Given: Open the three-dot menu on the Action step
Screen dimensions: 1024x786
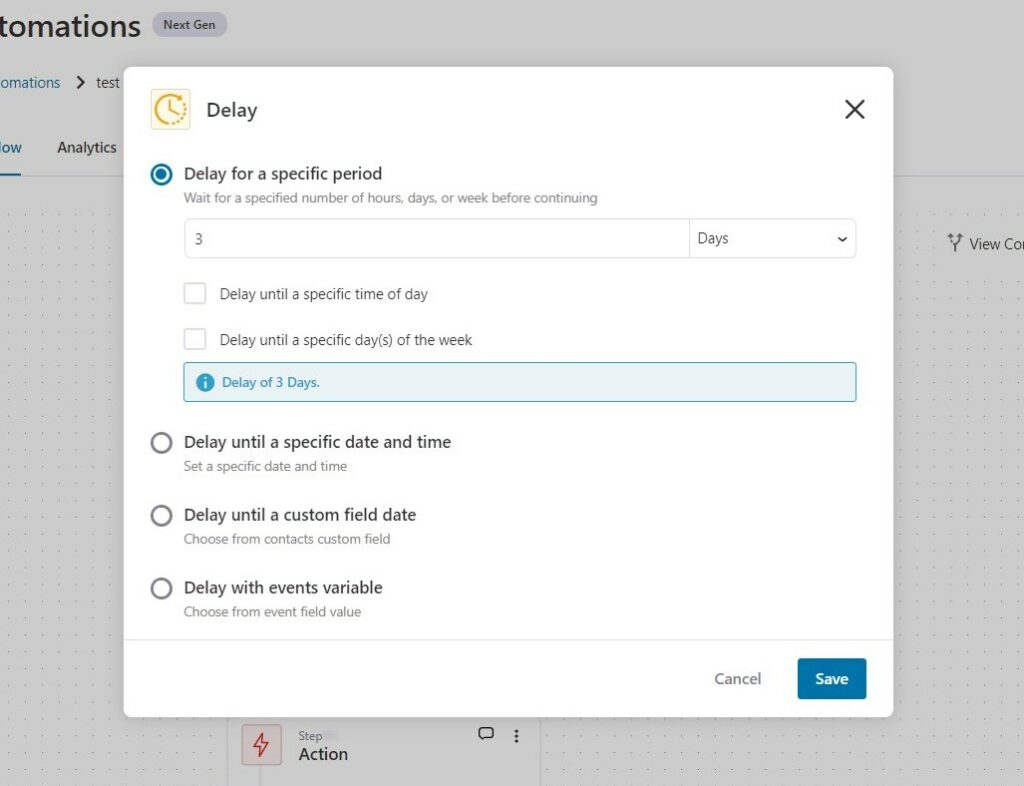Looking at the screenshot, I should click(x=517, y=736).
